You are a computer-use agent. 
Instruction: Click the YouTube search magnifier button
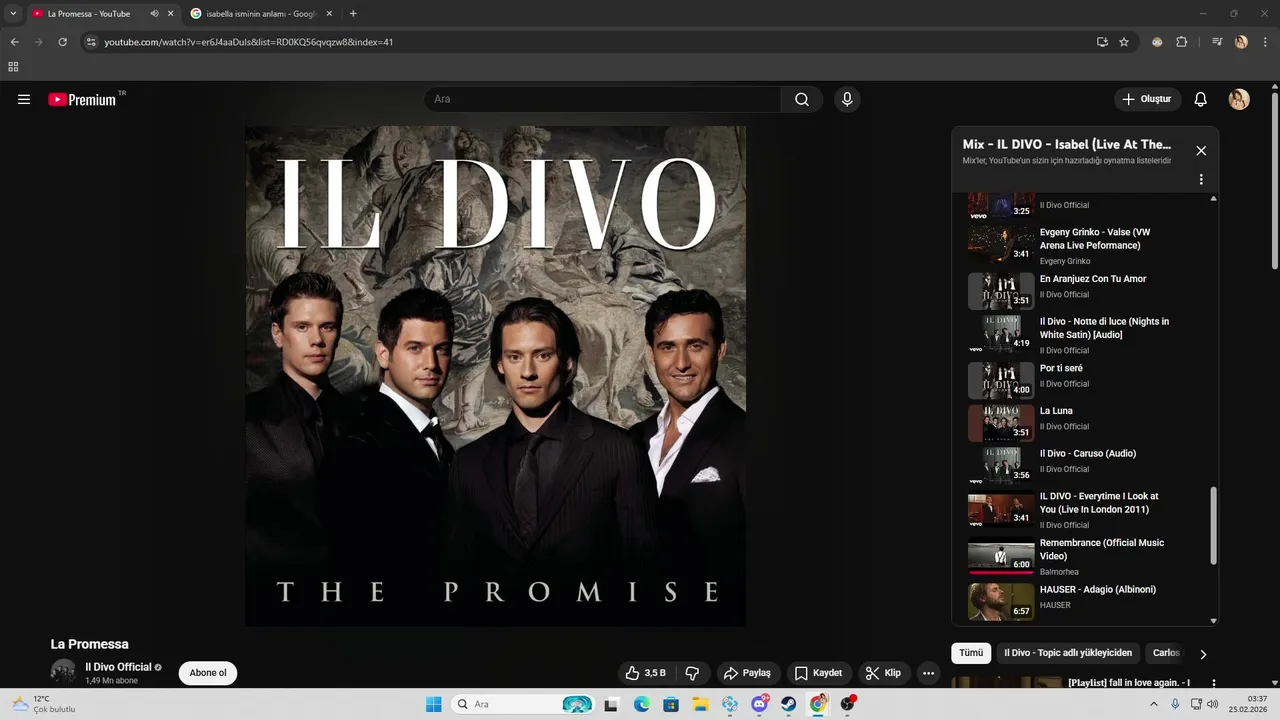pos(802,99)
